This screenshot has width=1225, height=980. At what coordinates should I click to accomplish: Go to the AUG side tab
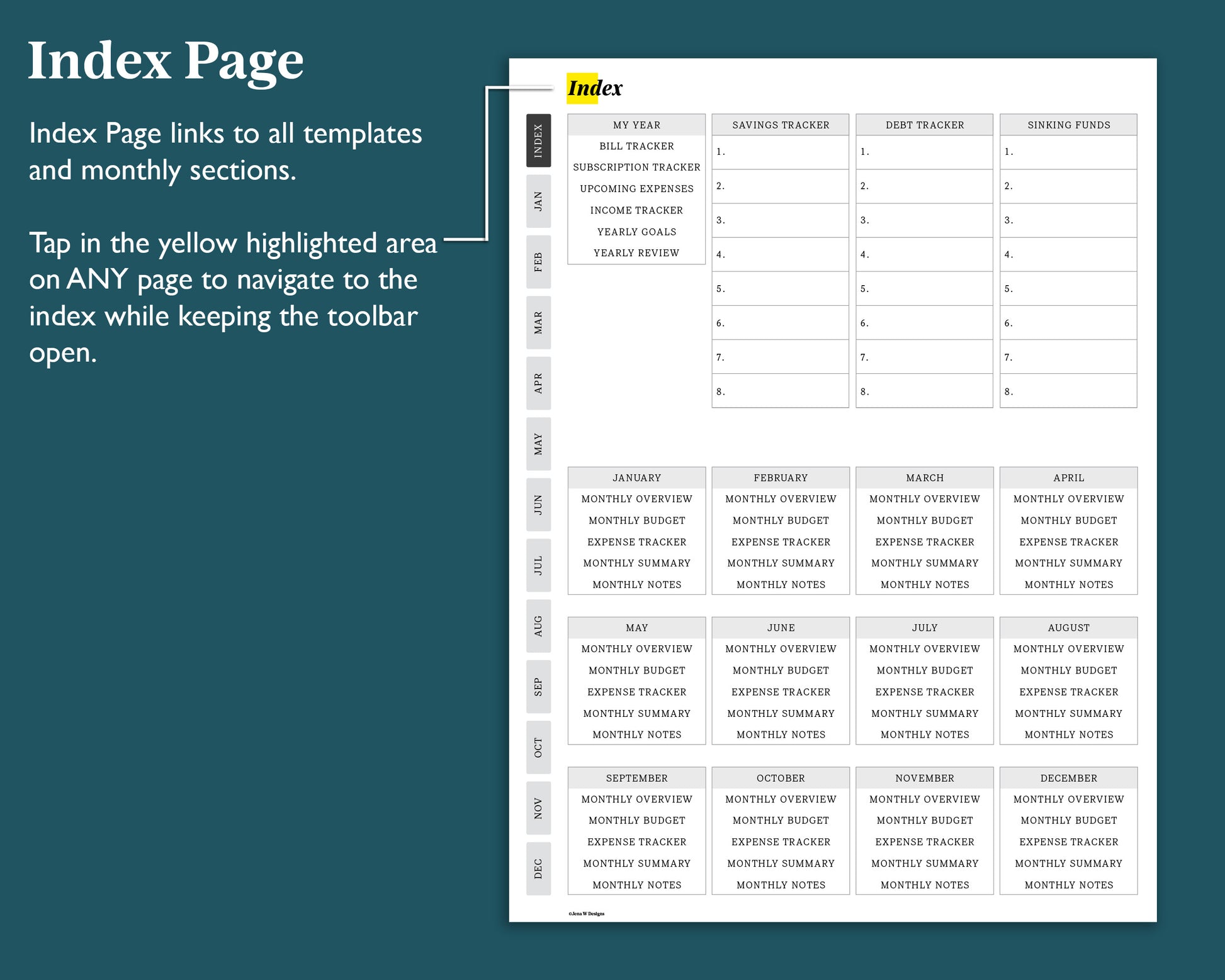click(538, 626)
